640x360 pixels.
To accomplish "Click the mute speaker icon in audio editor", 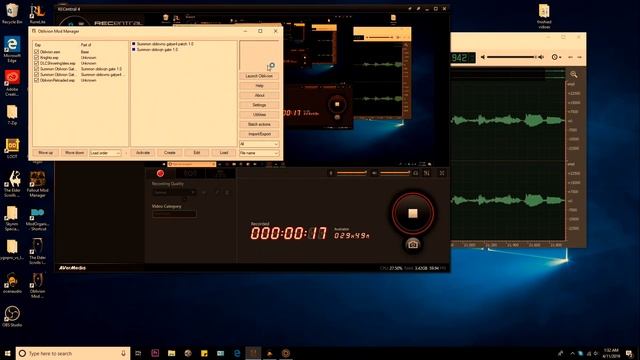I will tap(483, 57).
